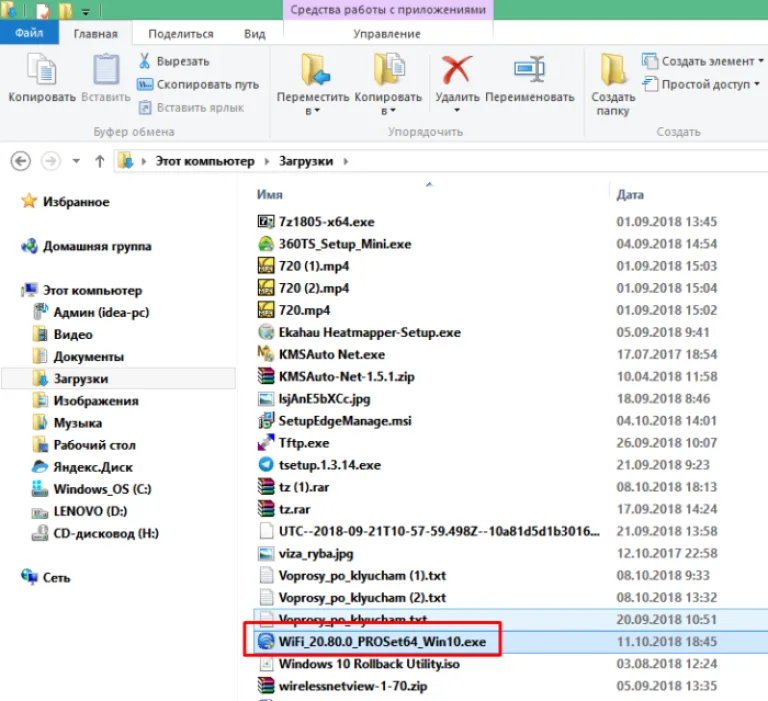Viewport: 768px width, 701px height.
Task: Open Изображения folder in the sidebar
Action: 86,401
